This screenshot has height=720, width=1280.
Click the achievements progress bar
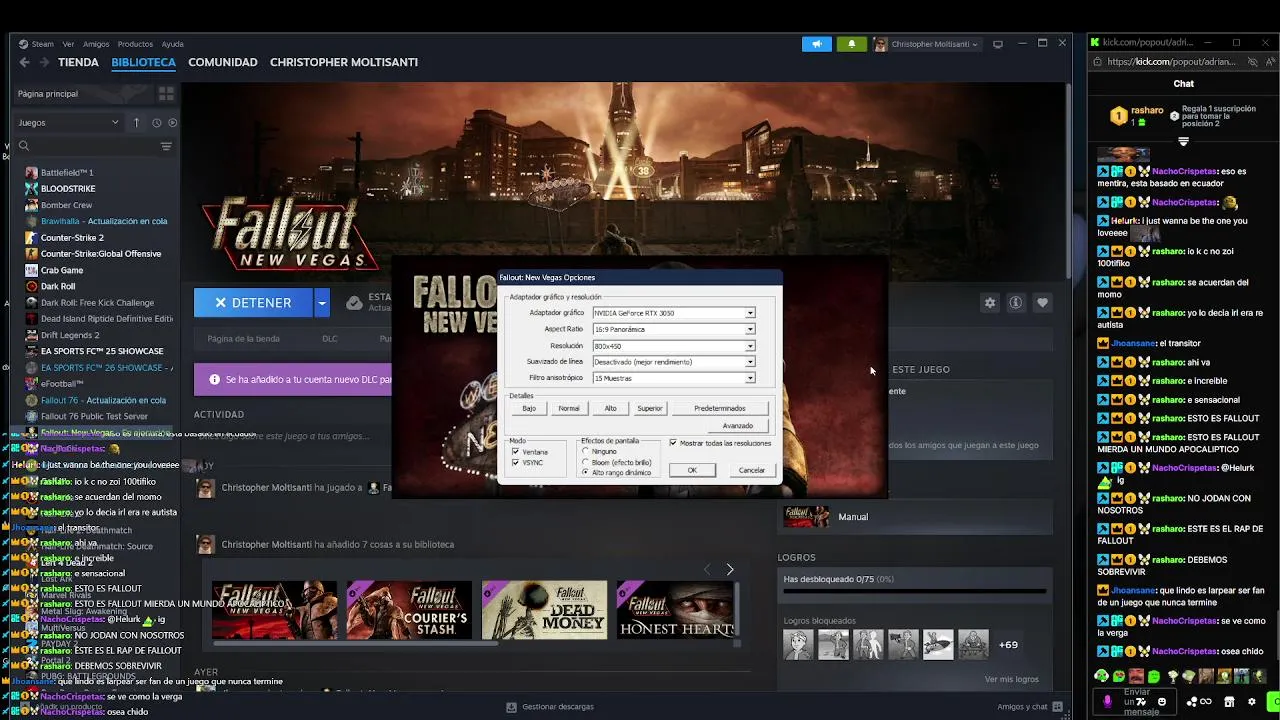pos(915,591)
